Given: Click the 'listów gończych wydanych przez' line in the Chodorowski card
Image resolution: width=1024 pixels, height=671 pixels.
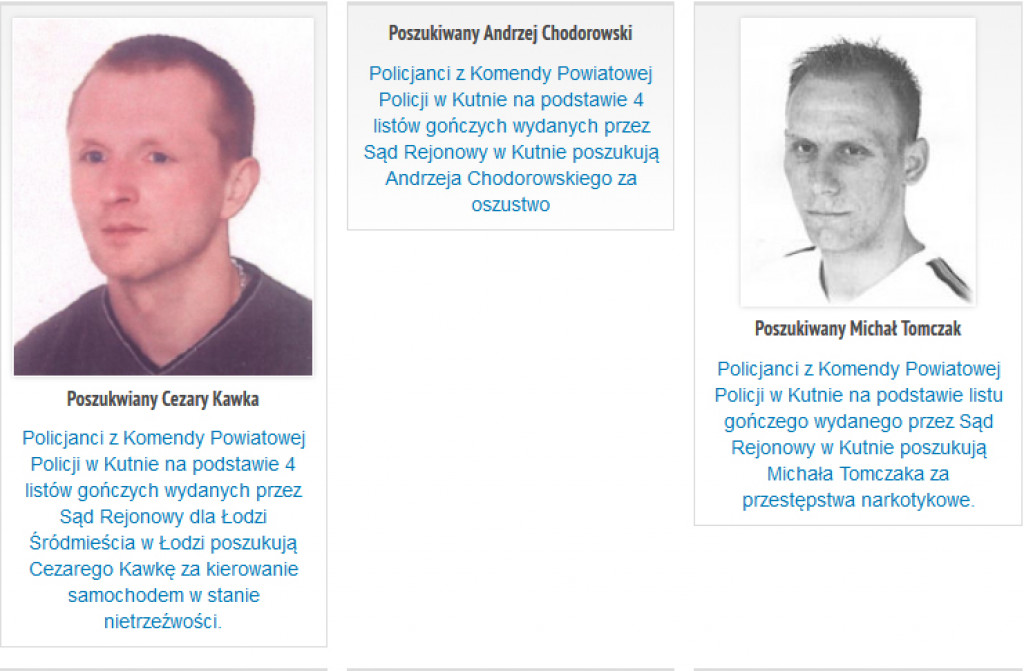Looking at the screenshot, I should (x=511, y=126).
